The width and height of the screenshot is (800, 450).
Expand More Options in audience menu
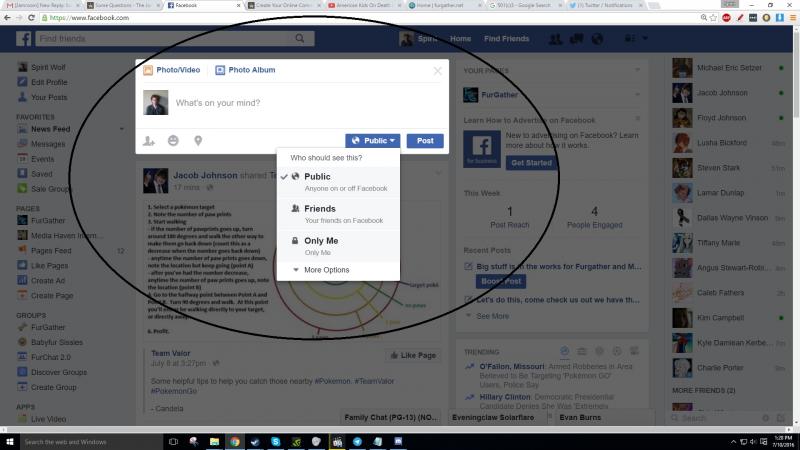click(x=326, y=270)
